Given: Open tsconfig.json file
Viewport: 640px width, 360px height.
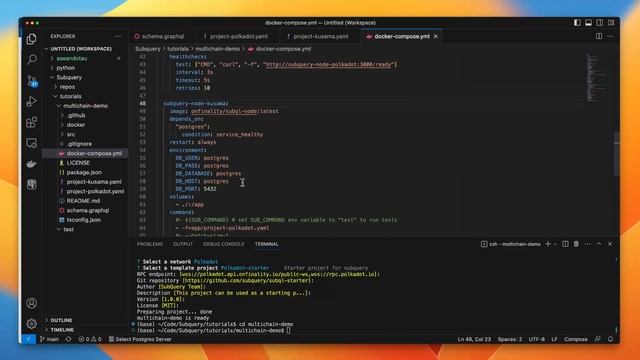Looking at the screenshot, I should (85, 220).
